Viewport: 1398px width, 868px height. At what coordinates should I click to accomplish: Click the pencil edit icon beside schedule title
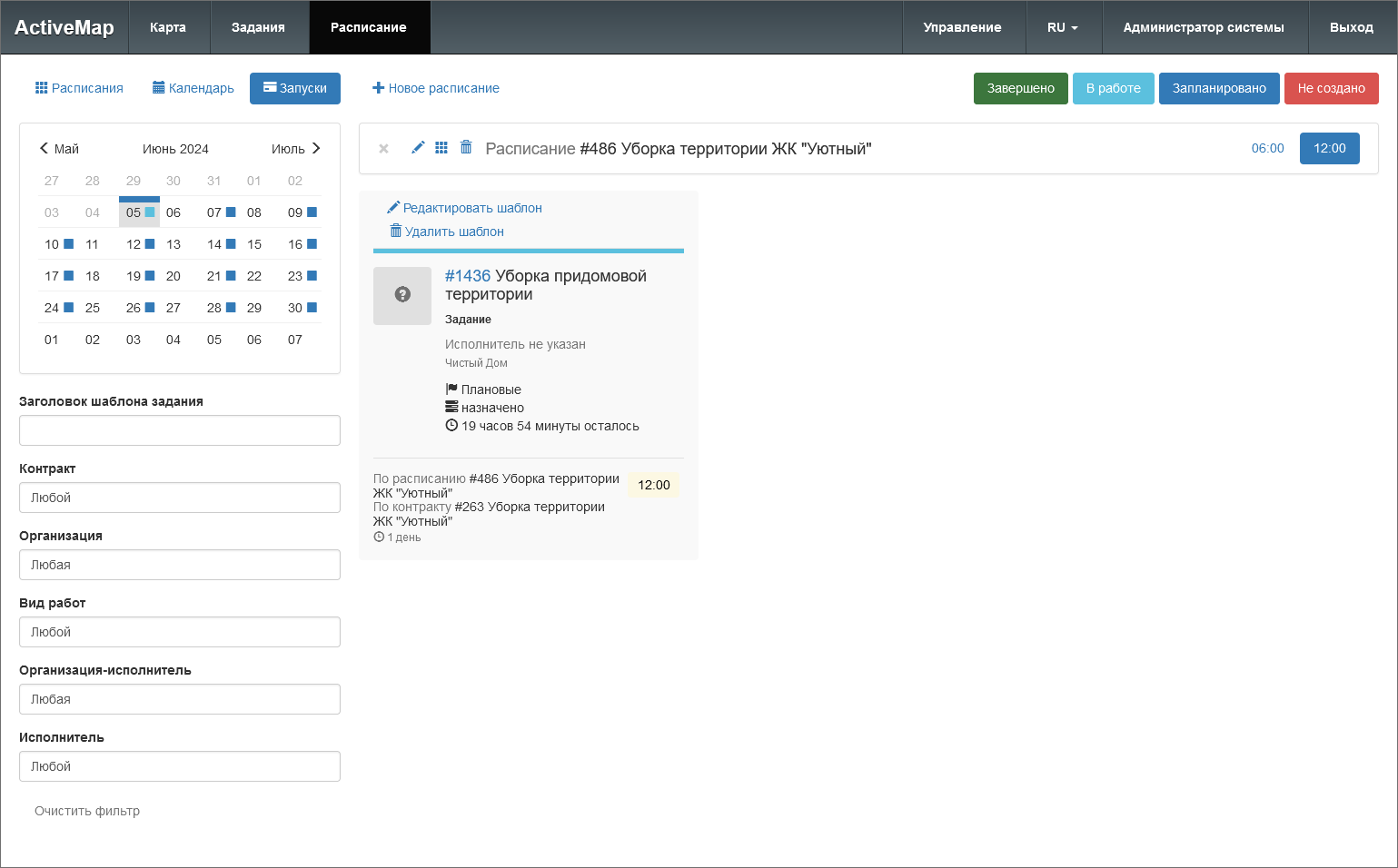click(x=418, y=148)
